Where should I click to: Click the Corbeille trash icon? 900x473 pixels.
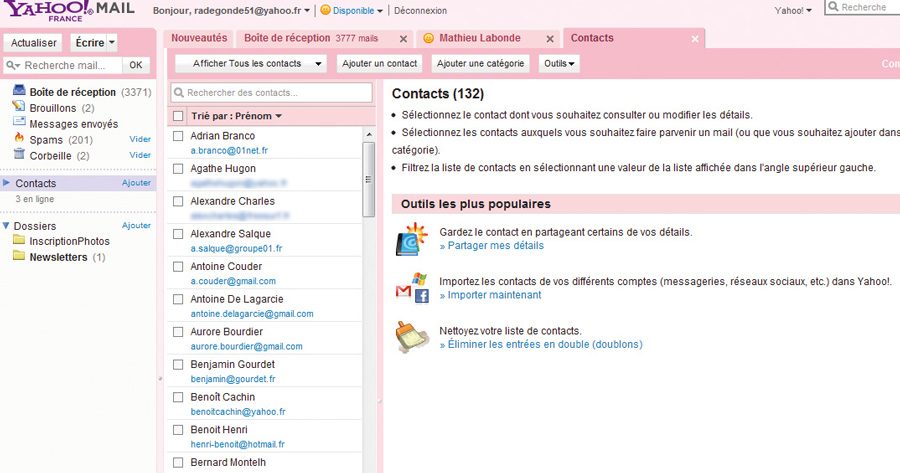pos(20,155)
